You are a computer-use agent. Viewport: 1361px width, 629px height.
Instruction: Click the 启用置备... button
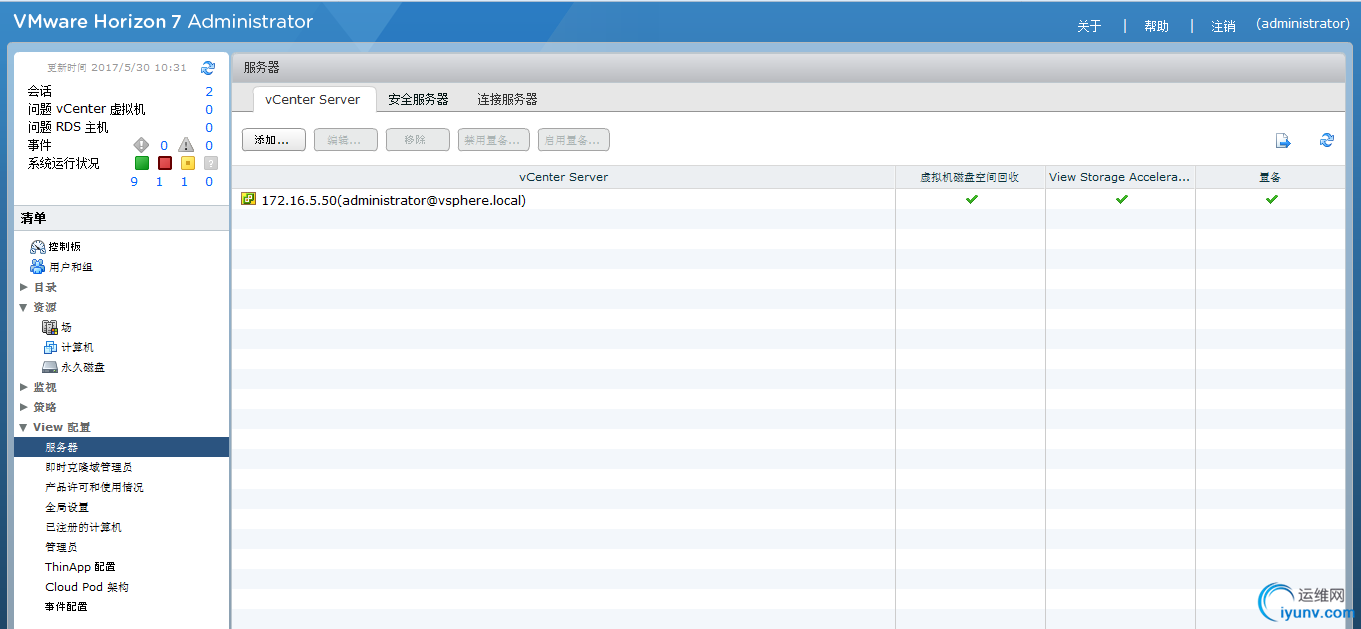tap(573, 140)
